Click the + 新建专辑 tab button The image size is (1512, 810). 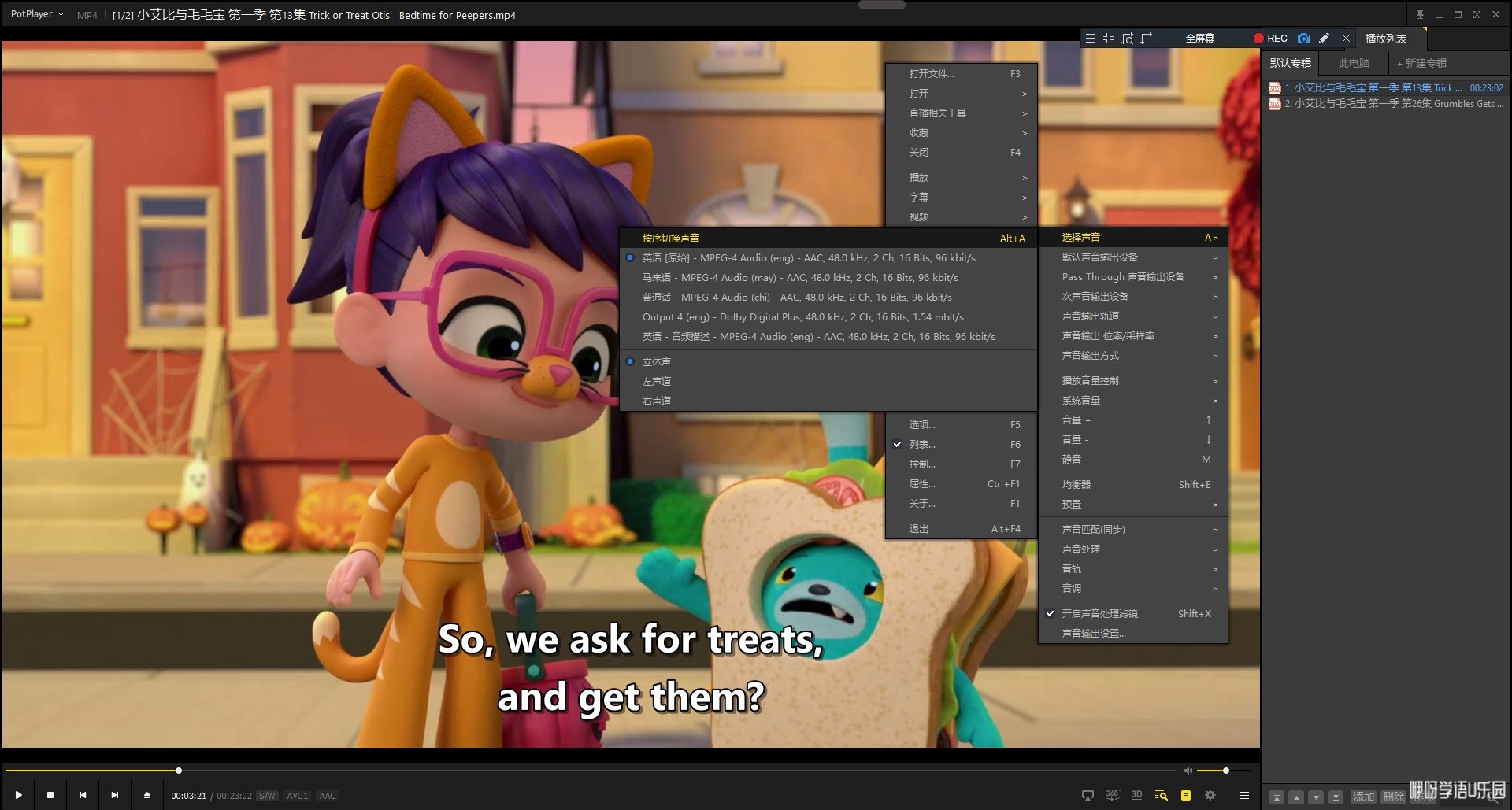[1421, 63]
